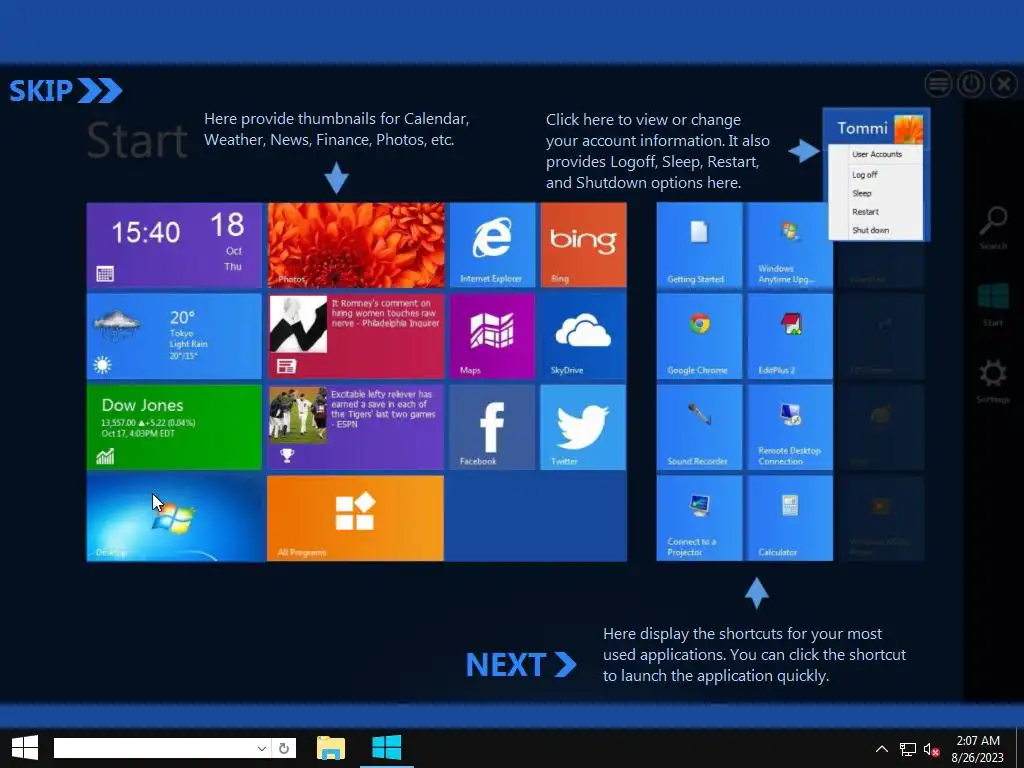Open the Connect to a Projector tile
This screenshot has width=1024, height=768.
(x=699, y=519)
